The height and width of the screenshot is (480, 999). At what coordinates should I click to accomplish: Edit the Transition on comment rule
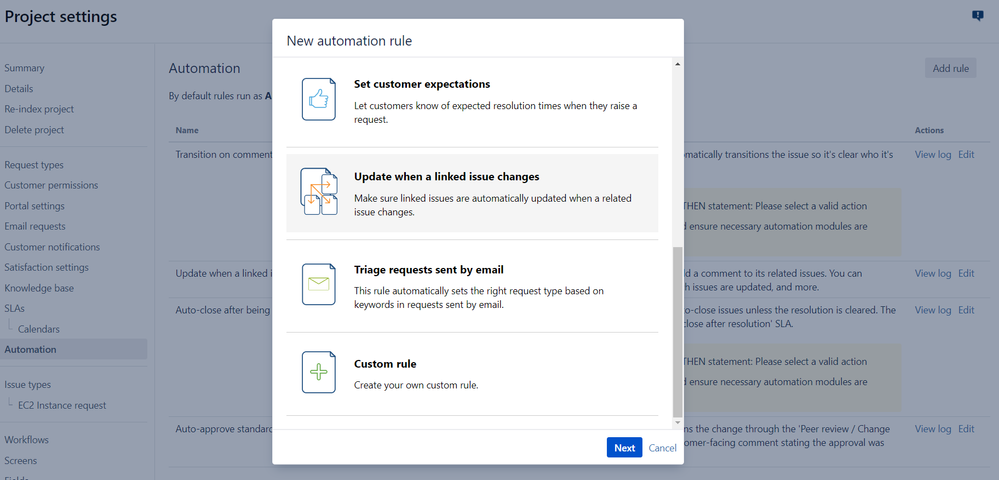966,154
